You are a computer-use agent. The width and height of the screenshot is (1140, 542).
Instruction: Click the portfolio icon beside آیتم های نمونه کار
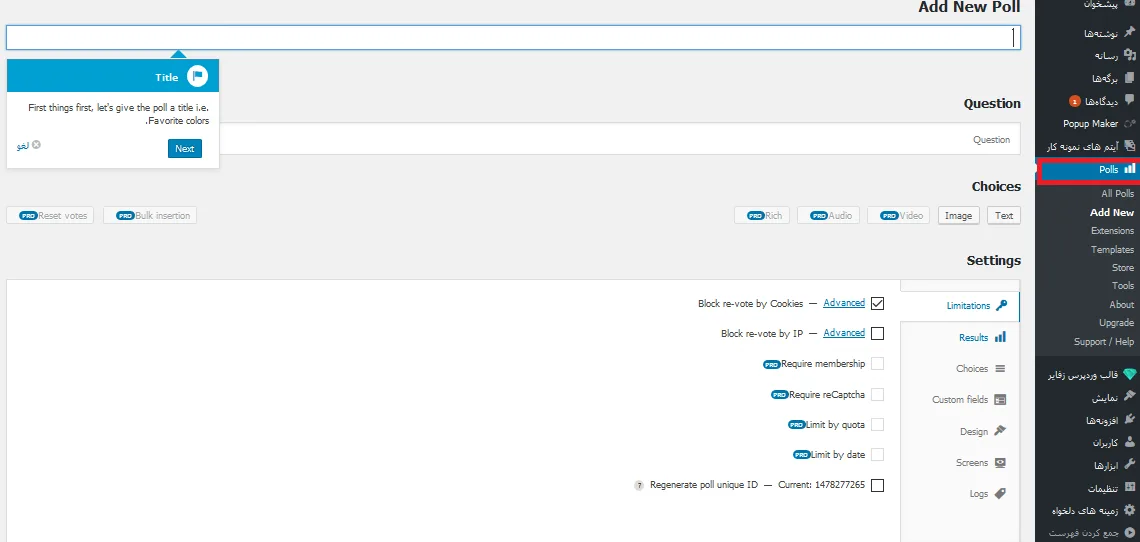[x=1128, y=146]
